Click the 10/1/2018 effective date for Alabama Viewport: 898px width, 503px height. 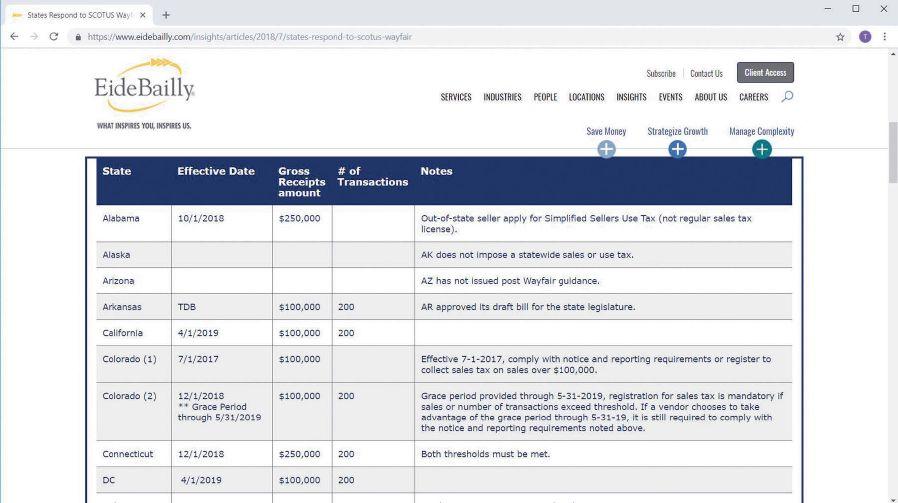[201, 218]
